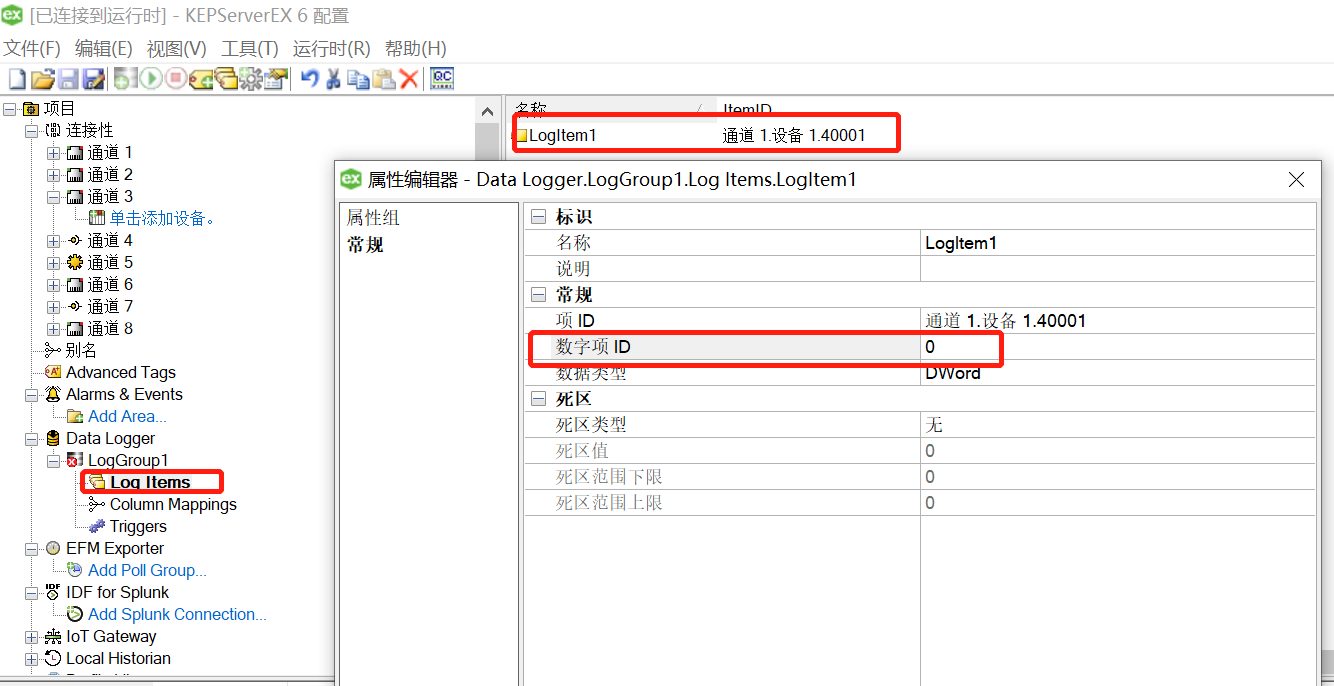
Task: Click the Property Editor dialog's EX icon
Action: 351,179
